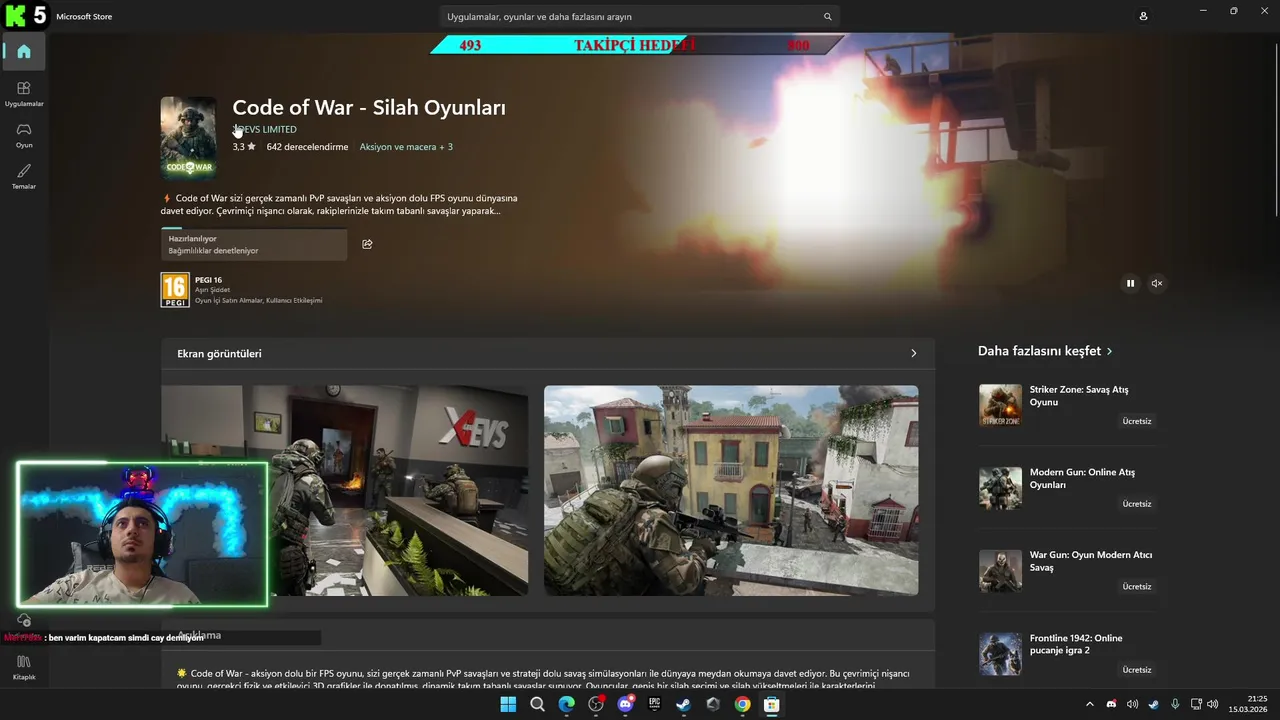Expand Daha fazlasını keşfet list

tap(1109, 351)
